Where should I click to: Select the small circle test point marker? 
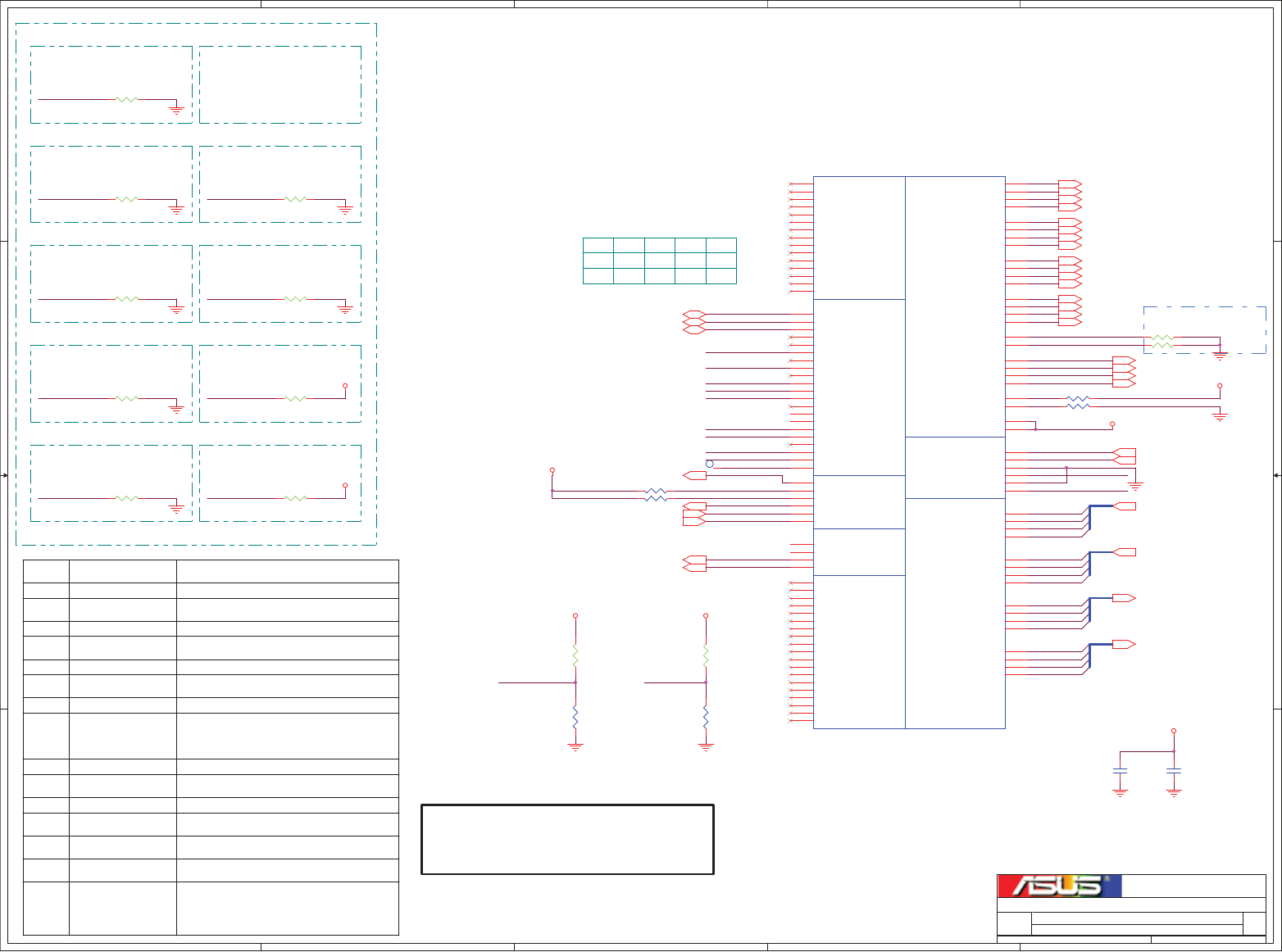point(710,464)
